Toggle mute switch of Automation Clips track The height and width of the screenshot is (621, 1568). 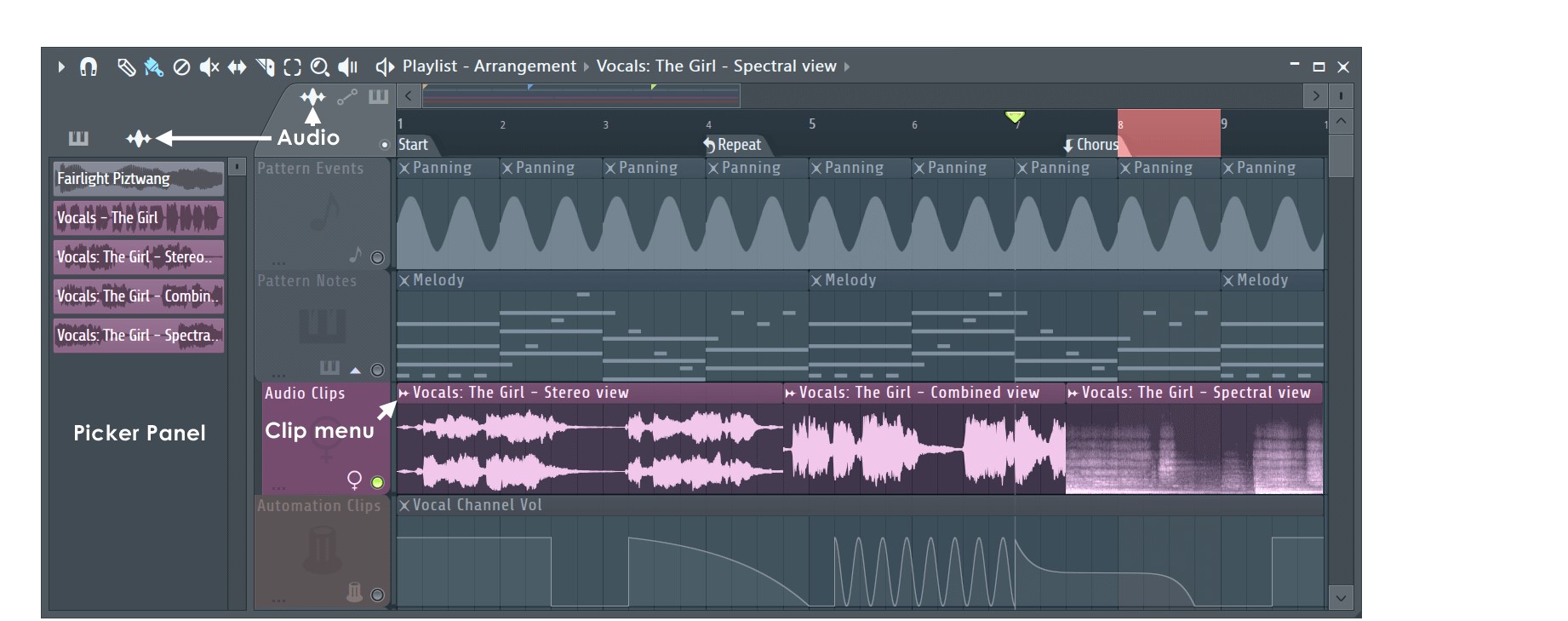click(x=377, y=595)
